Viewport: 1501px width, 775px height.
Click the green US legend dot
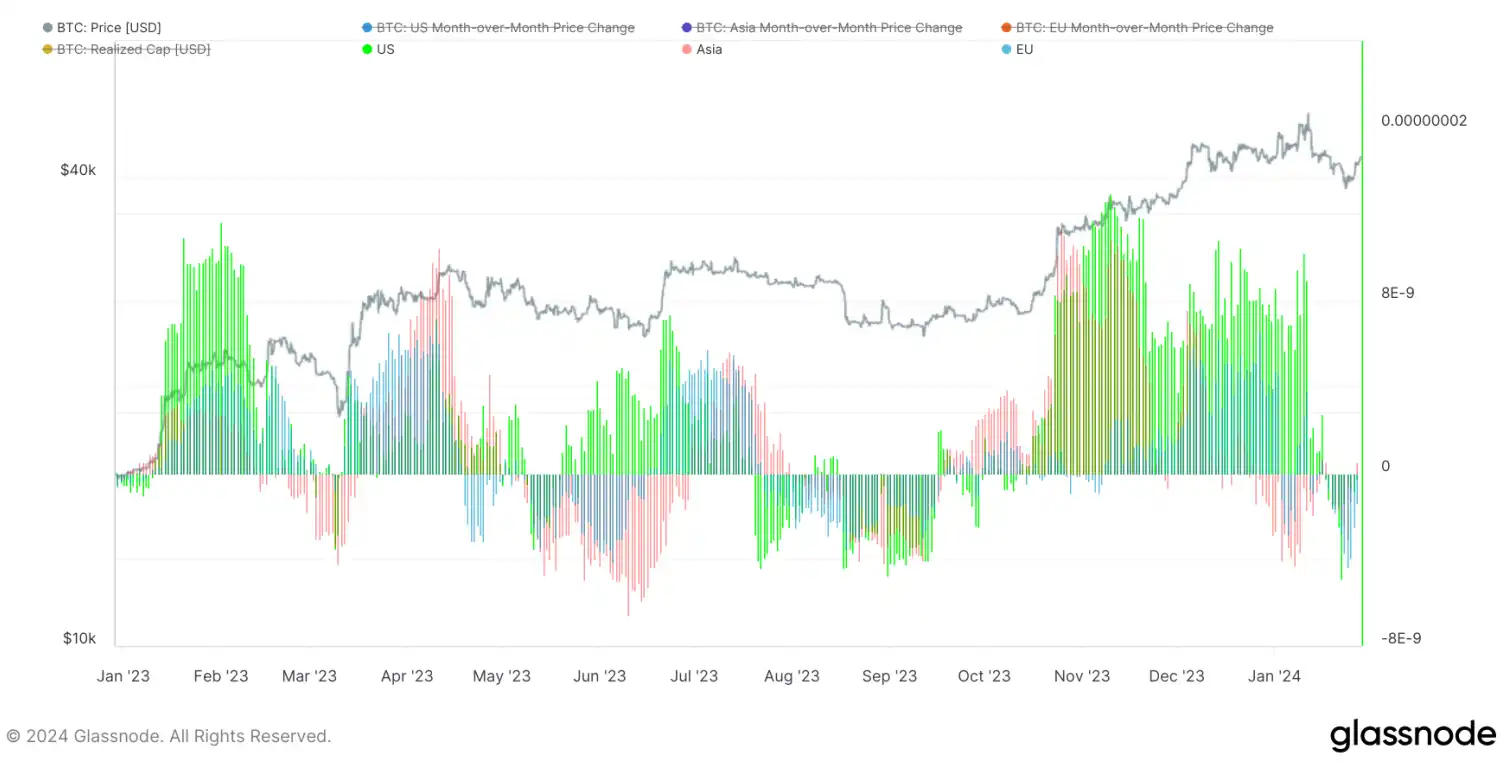367,49
